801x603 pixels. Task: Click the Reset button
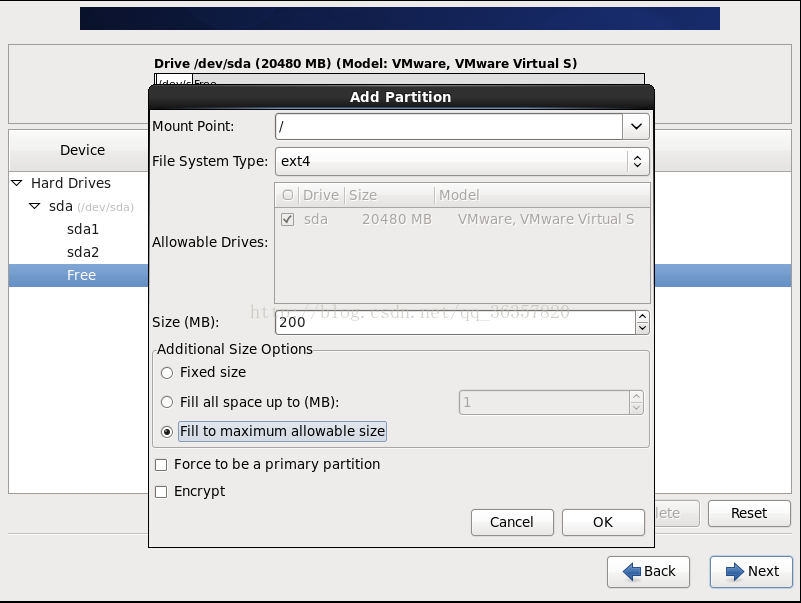(749, 513)
